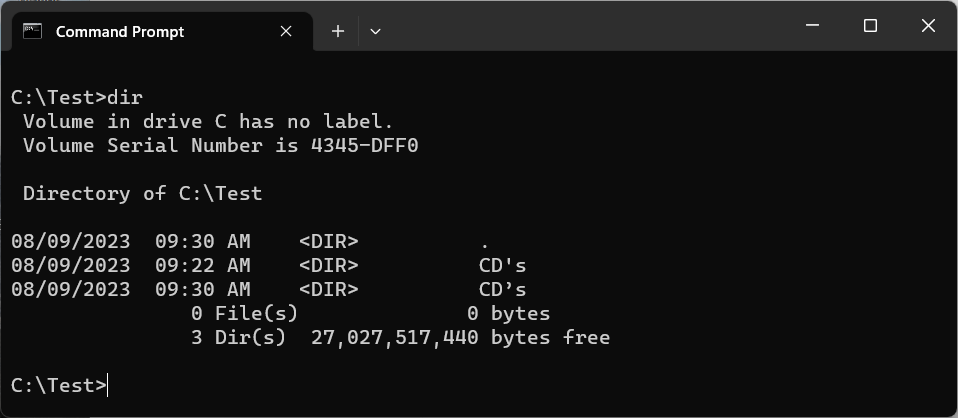Click the 0 File(s) summary line
958x418 pixels.
pyautogui.click(x=370, y=314)
